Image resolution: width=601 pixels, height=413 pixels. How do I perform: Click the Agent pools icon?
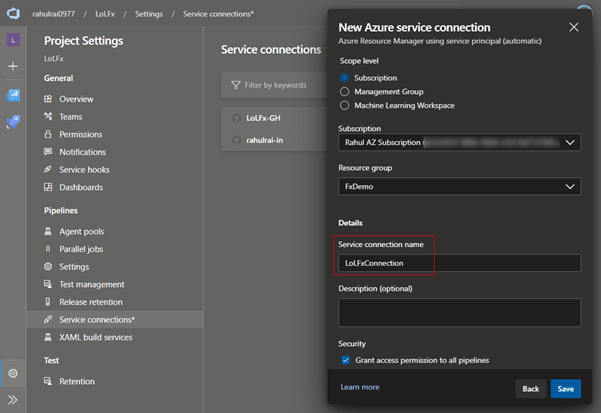tap(48, 231)
